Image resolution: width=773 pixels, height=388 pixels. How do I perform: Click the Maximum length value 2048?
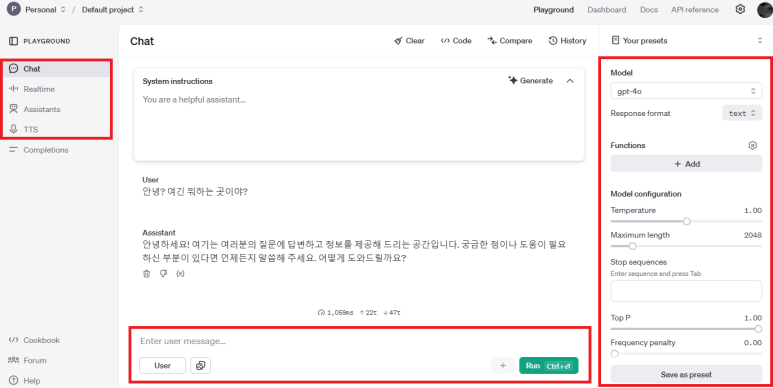coord(753,235)
